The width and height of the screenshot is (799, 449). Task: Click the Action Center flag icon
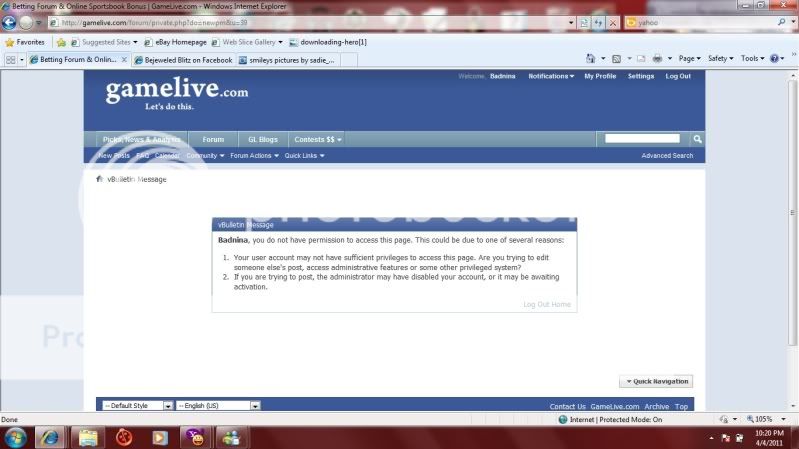click(726, 438)
